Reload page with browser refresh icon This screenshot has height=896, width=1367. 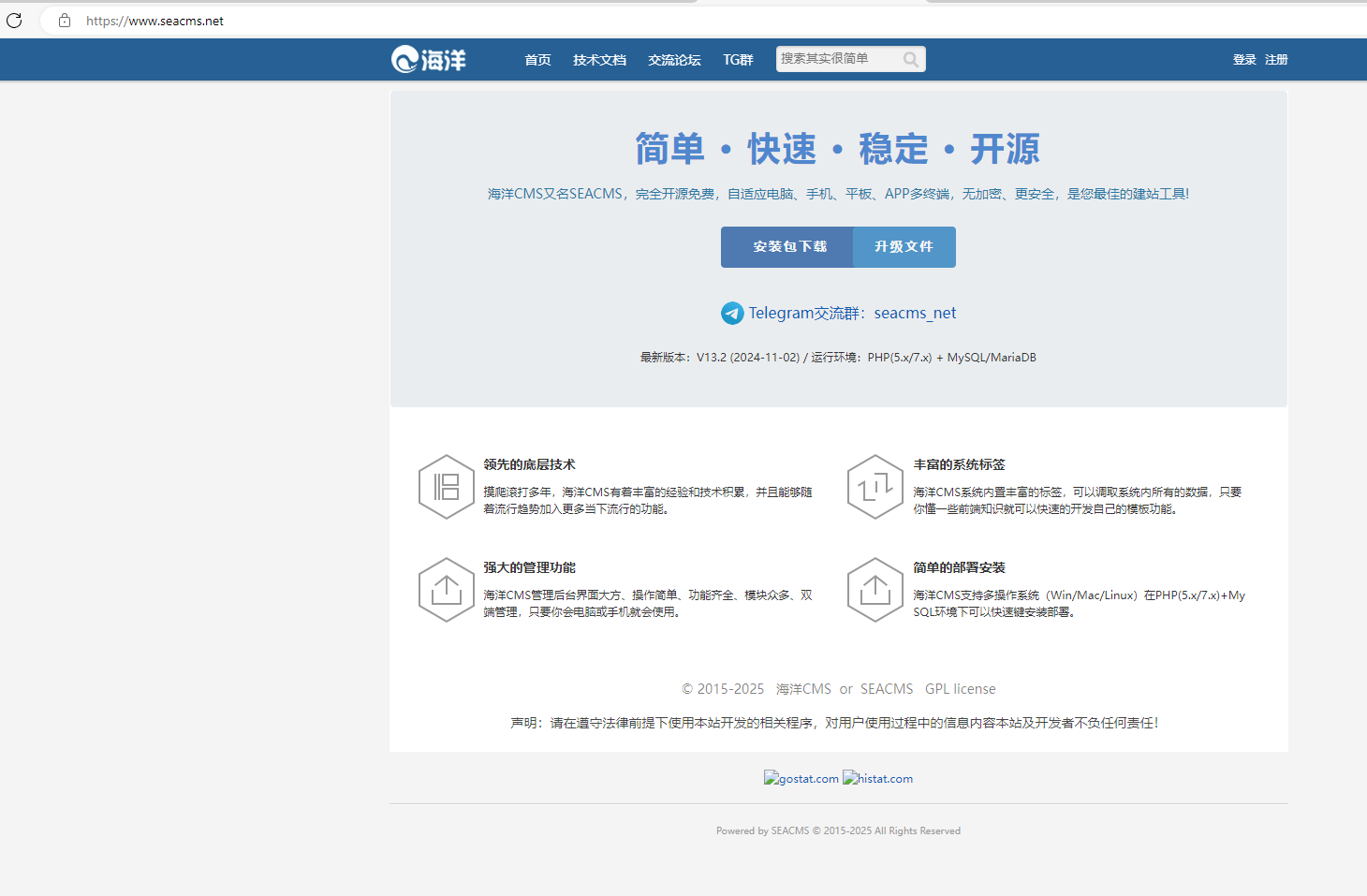[14, 21]
